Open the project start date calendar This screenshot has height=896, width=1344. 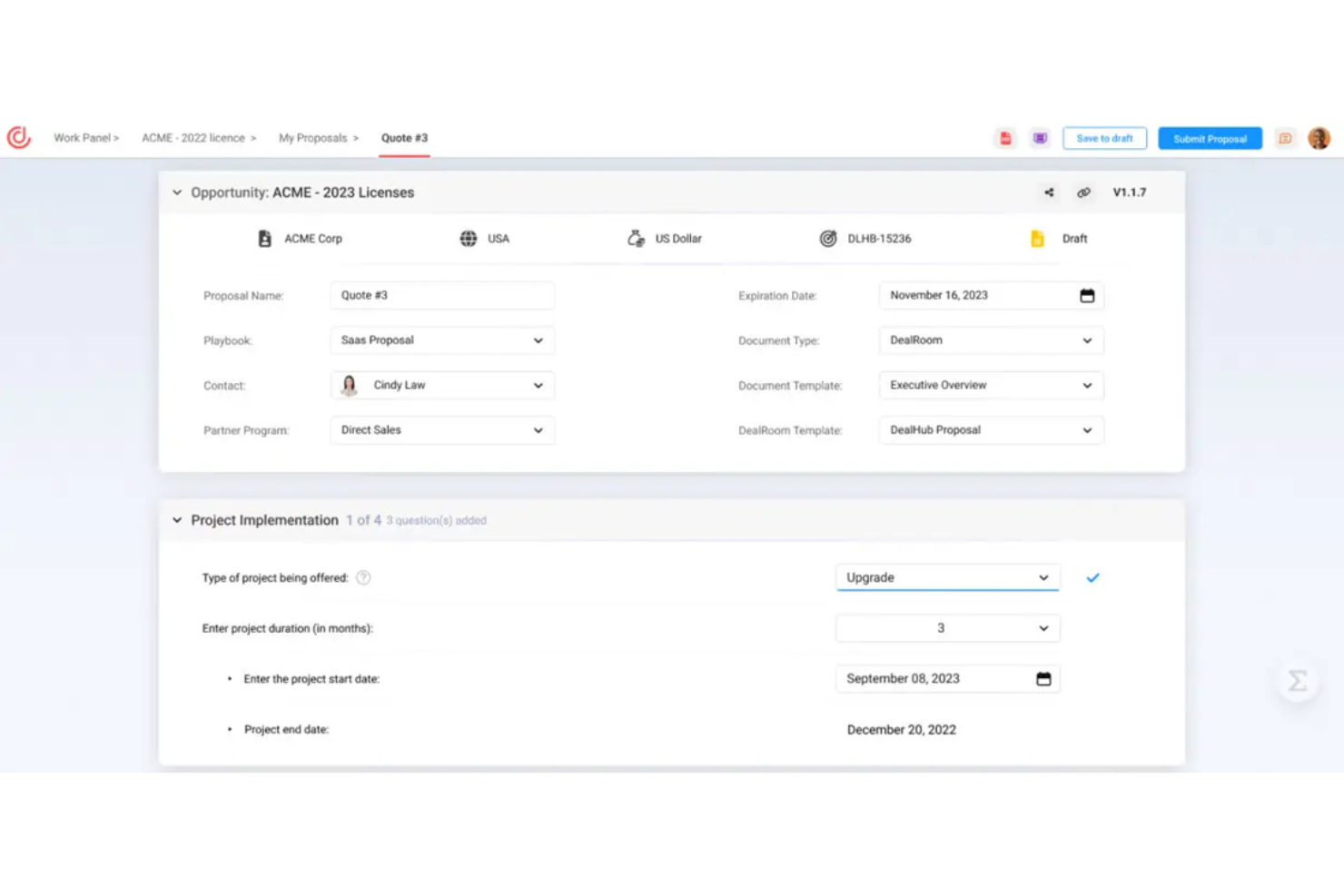pos(1043,679)
